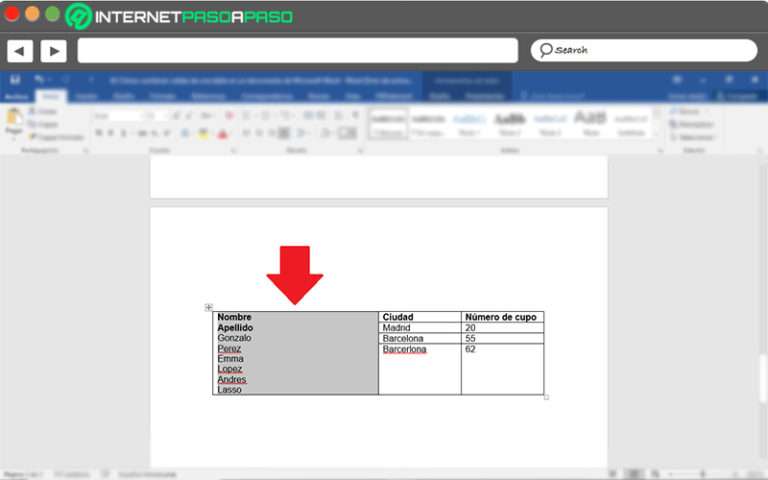Toggle subscript formatting
The image size is (768, 480).
[155, 133]
